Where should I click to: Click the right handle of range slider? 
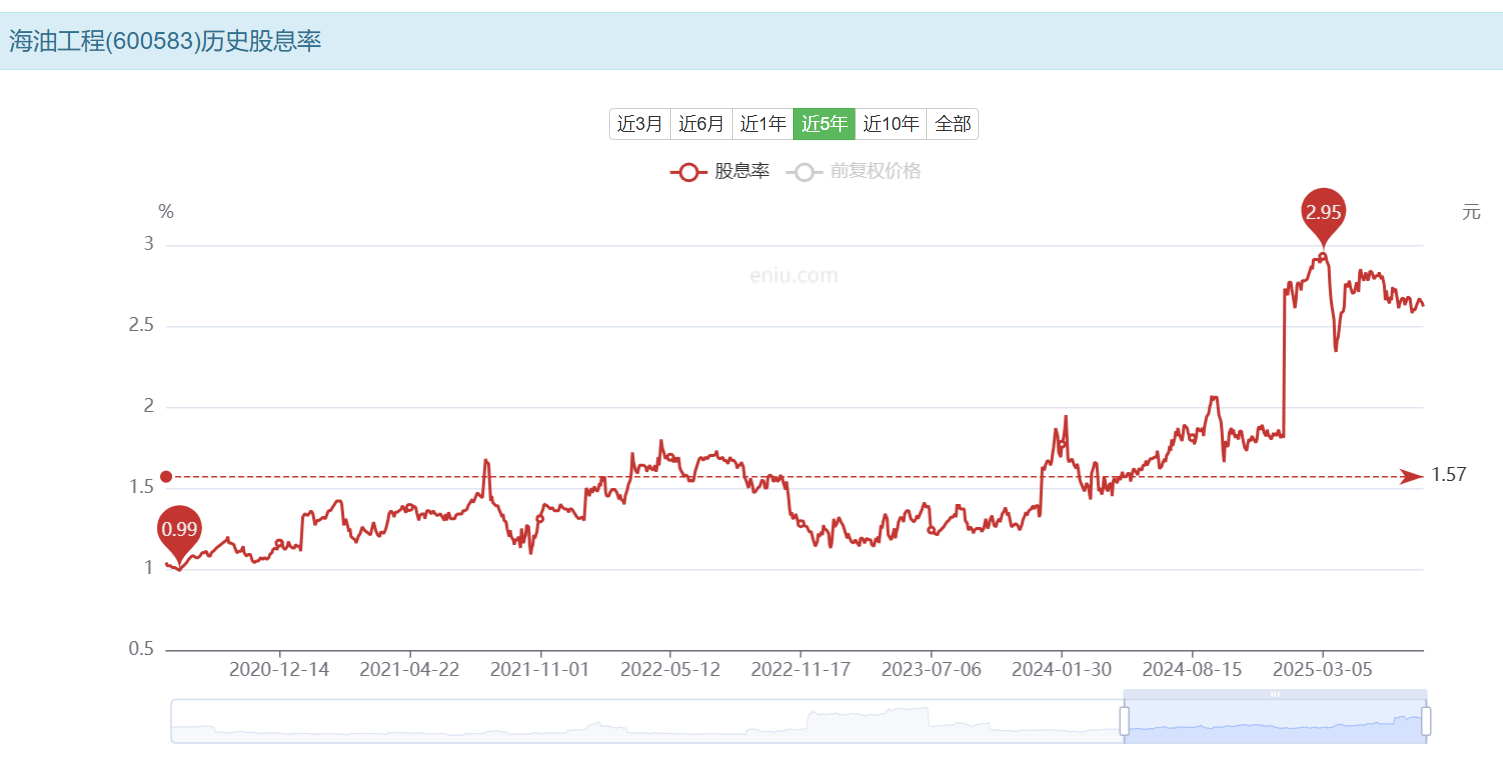1426,721
